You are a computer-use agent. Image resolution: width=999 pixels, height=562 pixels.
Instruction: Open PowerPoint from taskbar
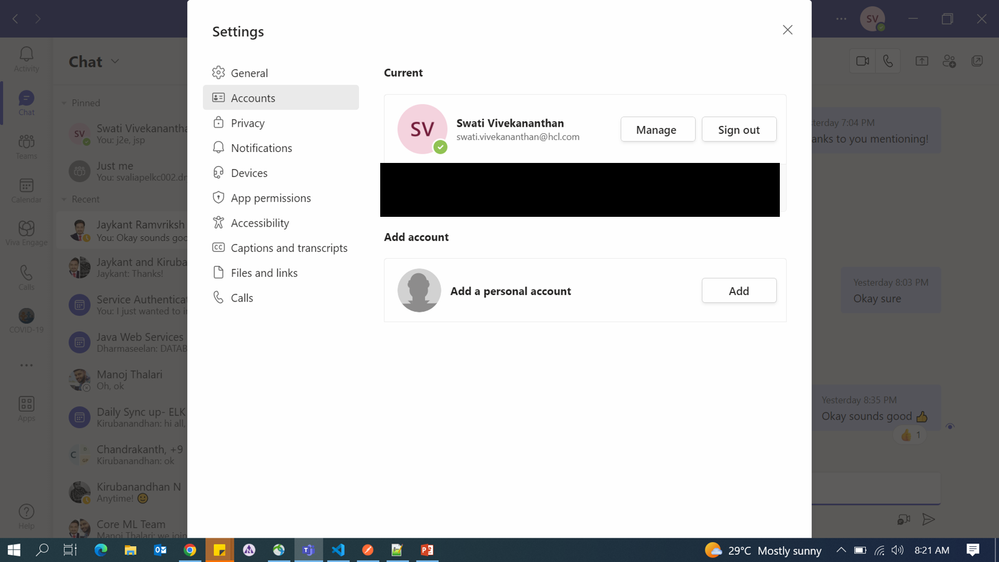point(427,550)
